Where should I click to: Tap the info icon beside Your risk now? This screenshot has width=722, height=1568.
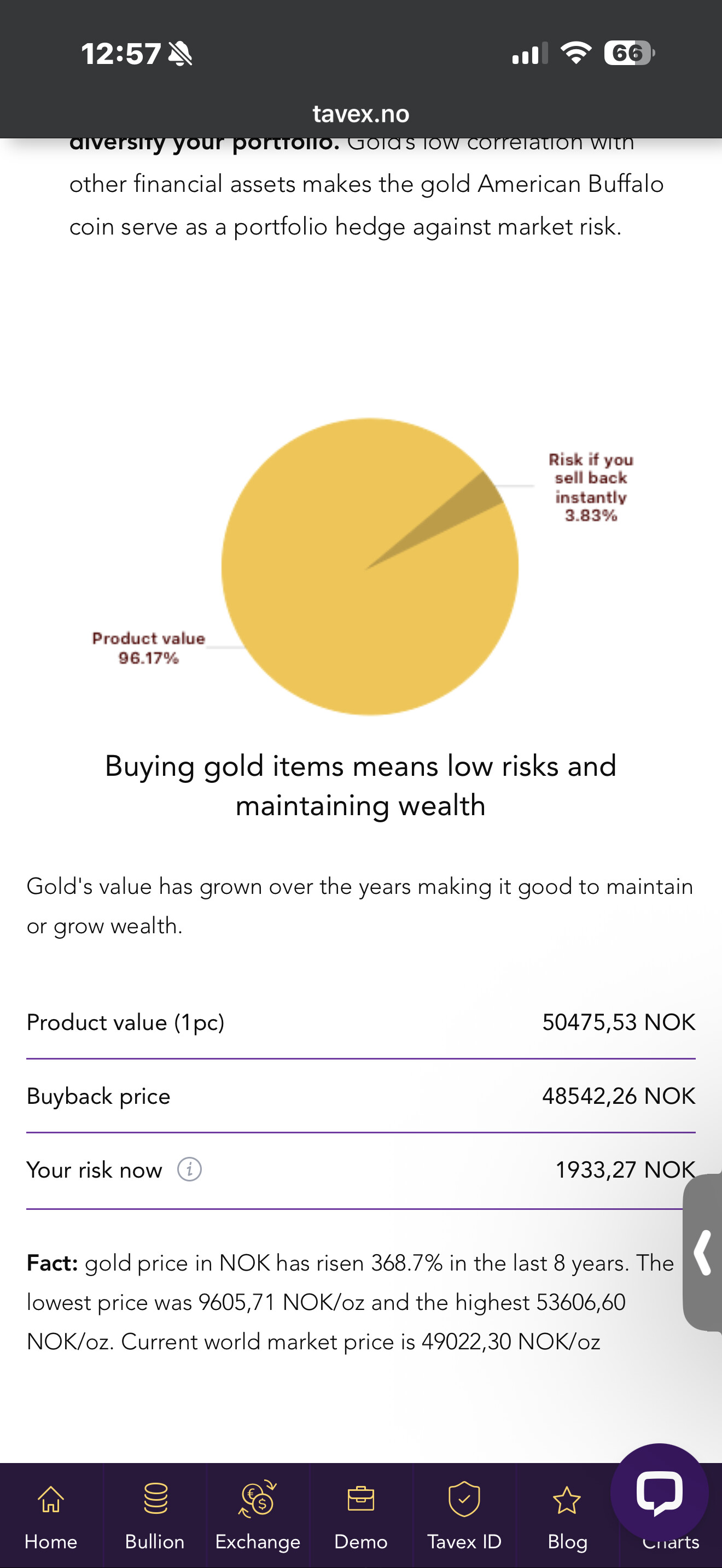[x=189, y=1169]
